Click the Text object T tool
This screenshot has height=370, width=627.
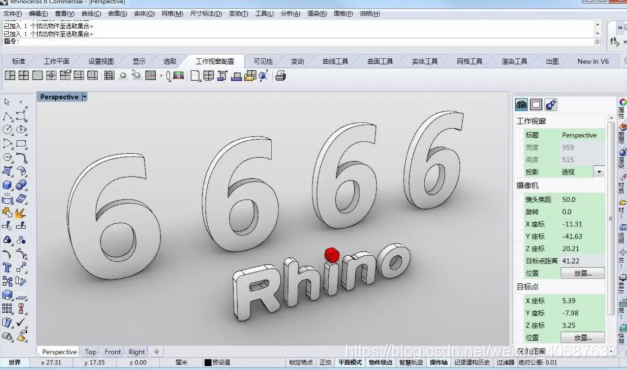pyautogui.click(x=7, y=267)
